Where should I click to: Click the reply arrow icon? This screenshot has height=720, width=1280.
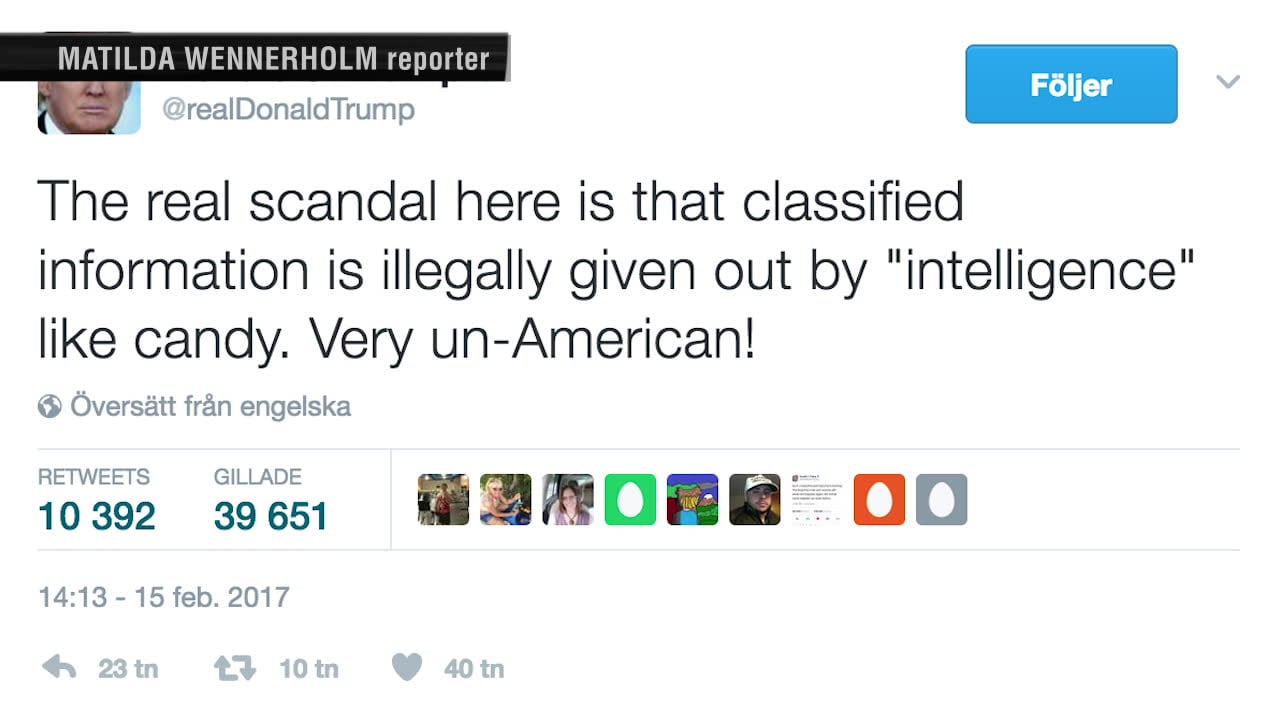[x=60, y=668]
